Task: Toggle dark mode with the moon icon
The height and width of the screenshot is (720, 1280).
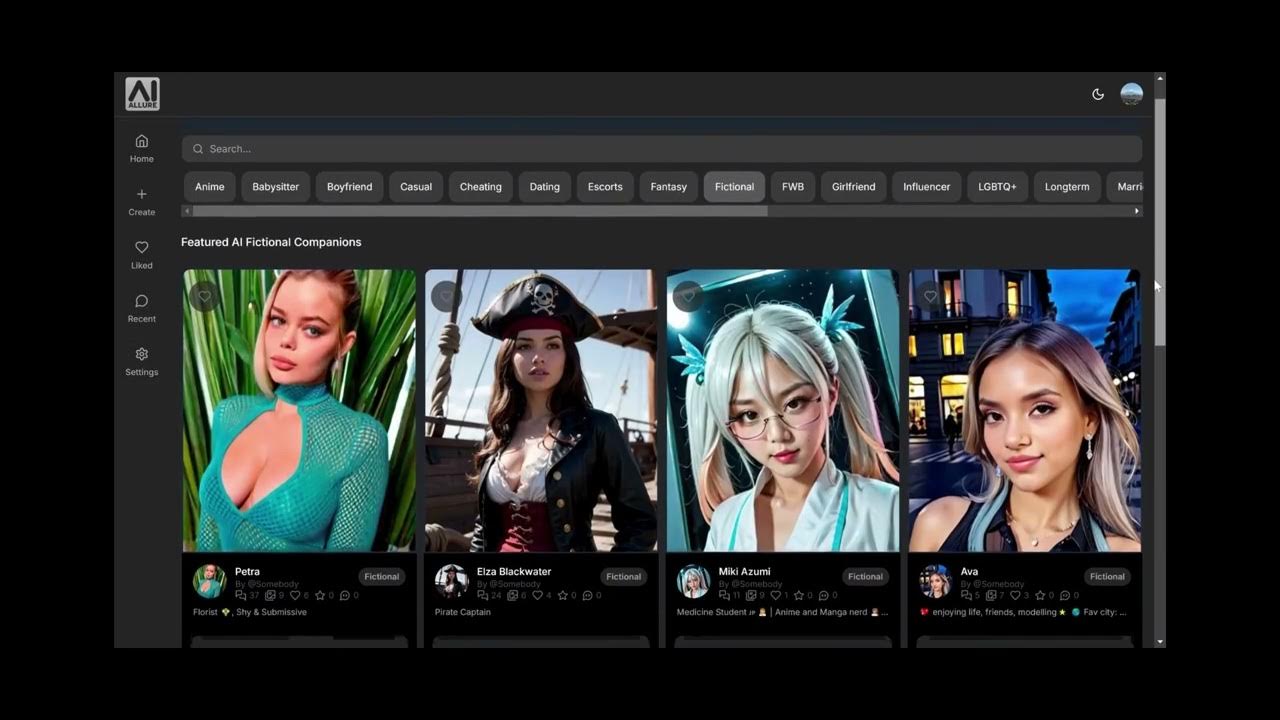Action: click(x=1097, y=93)
